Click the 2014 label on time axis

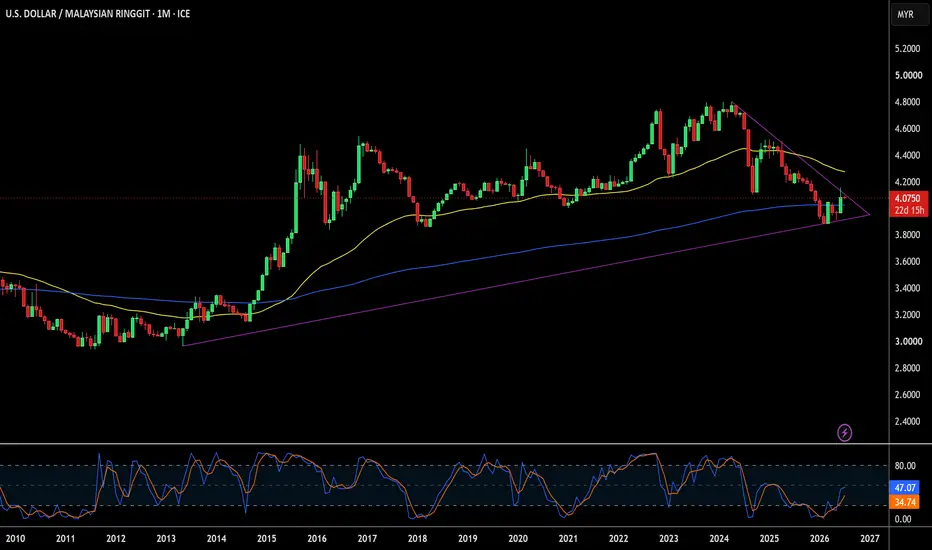coord(216,539)
